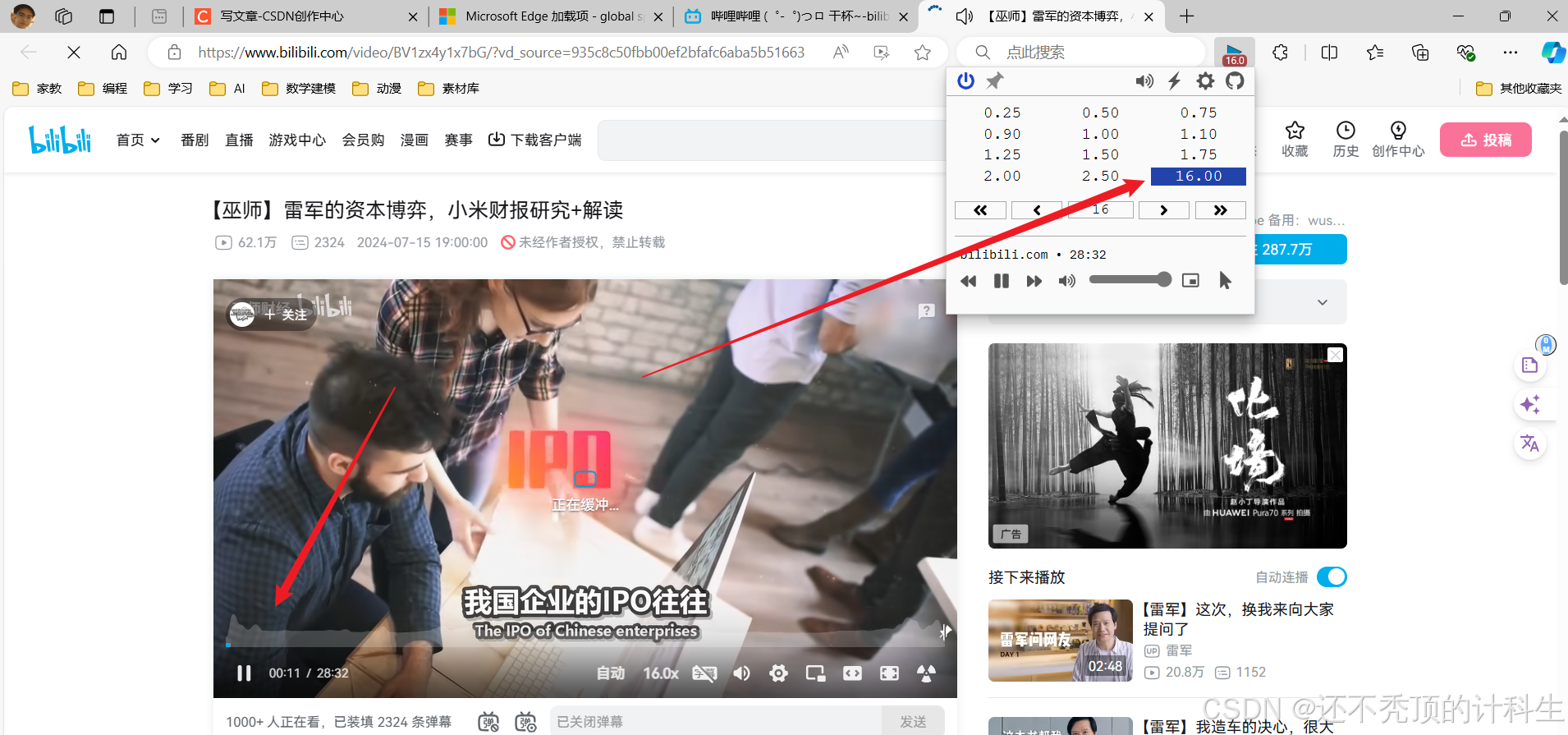The width and height of the screenshot is (1568, 735).
Task: Open the speed extension settings gear
Action: (x=1205, y=80)
